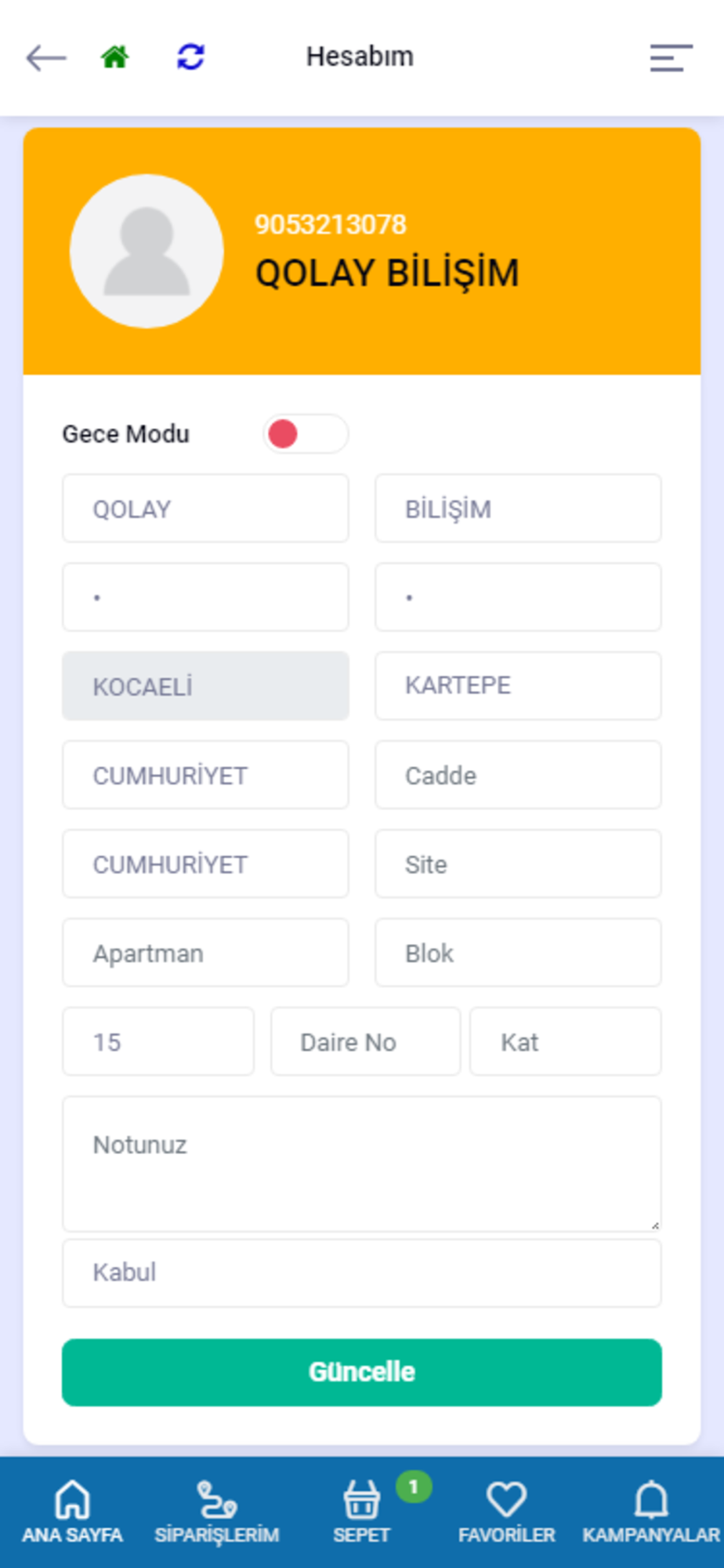Image resolution: width=724 pixels, height=1568 pixels.
Task: Select the Kabul input field
Action: [362, 1272]
